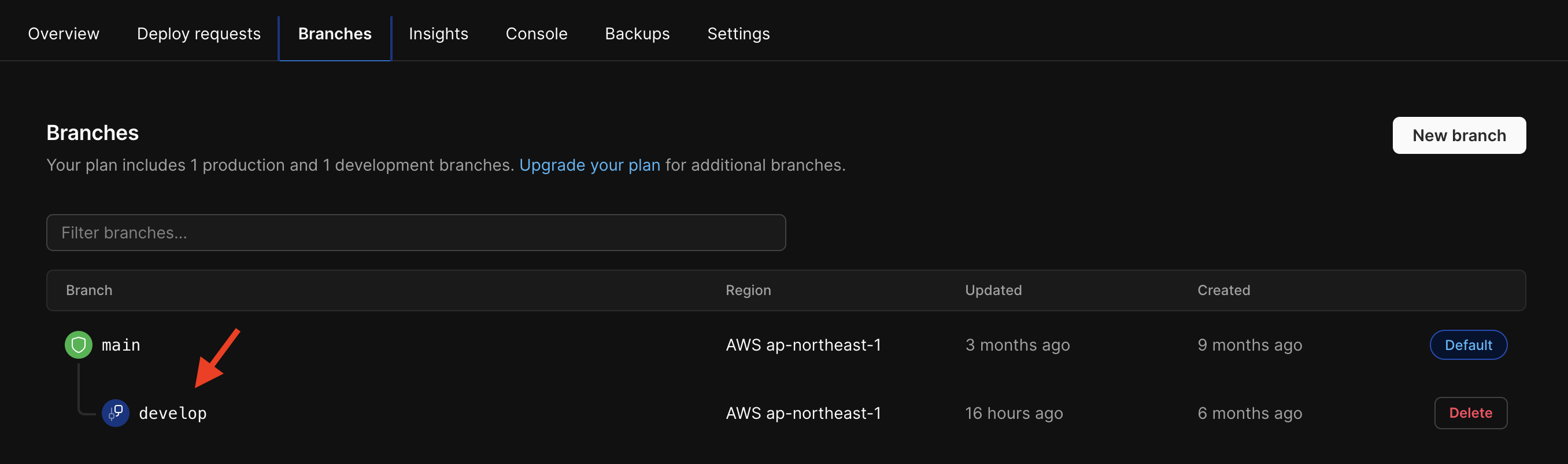Open the Settings tab
This screenshot has height=464, width=1568.
738,34
